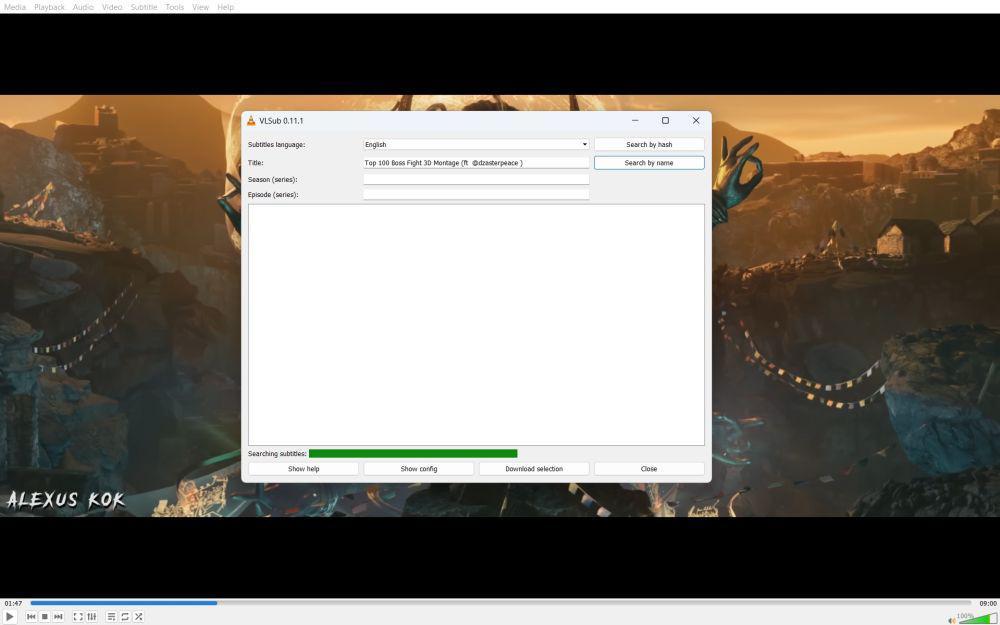
Task: Toggle fullscreen video mode
Action: click(78, 617)
